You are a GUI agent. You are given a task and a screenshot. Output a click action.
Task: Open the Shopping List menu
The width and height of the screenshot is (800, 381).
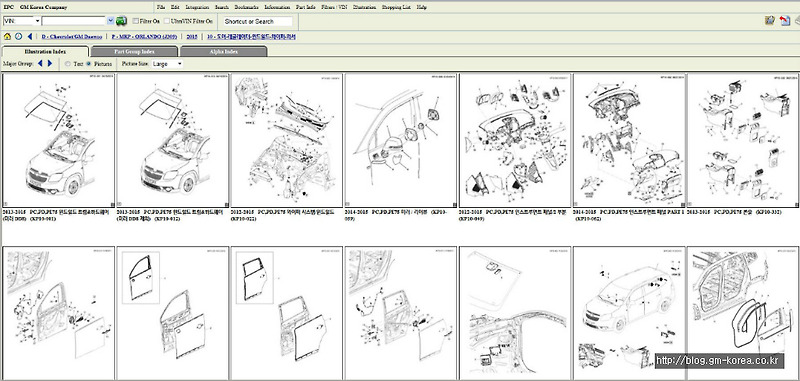(x=396, y=7)
